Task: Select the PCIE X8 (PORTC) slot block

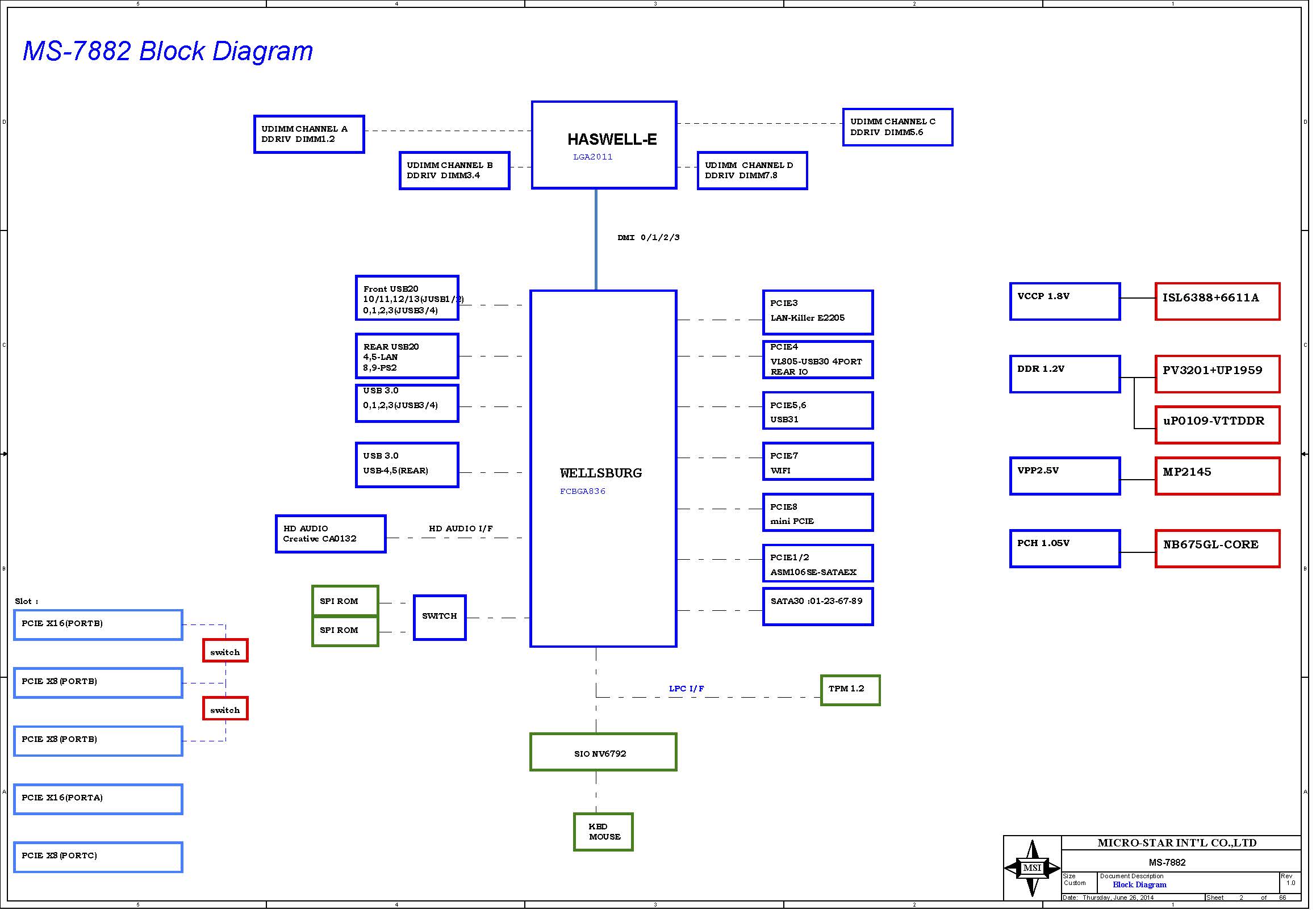Action: click(x=98, y=857)
